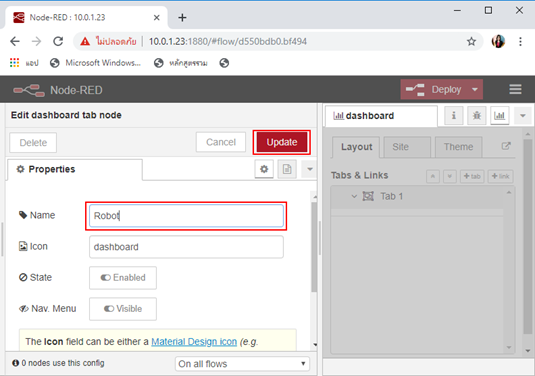Open the Chrome profile avatar
Screen dimensions: 535x376
click(498, 41)
